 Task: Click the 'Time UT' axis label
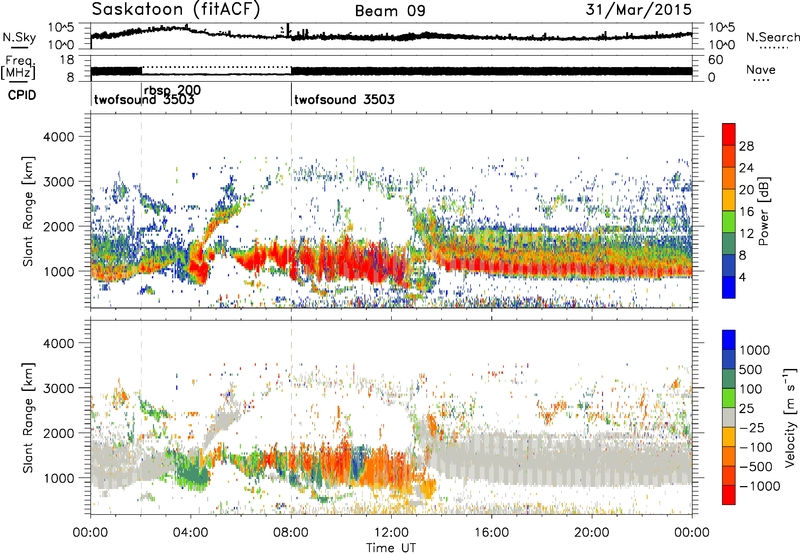[391, 548]
